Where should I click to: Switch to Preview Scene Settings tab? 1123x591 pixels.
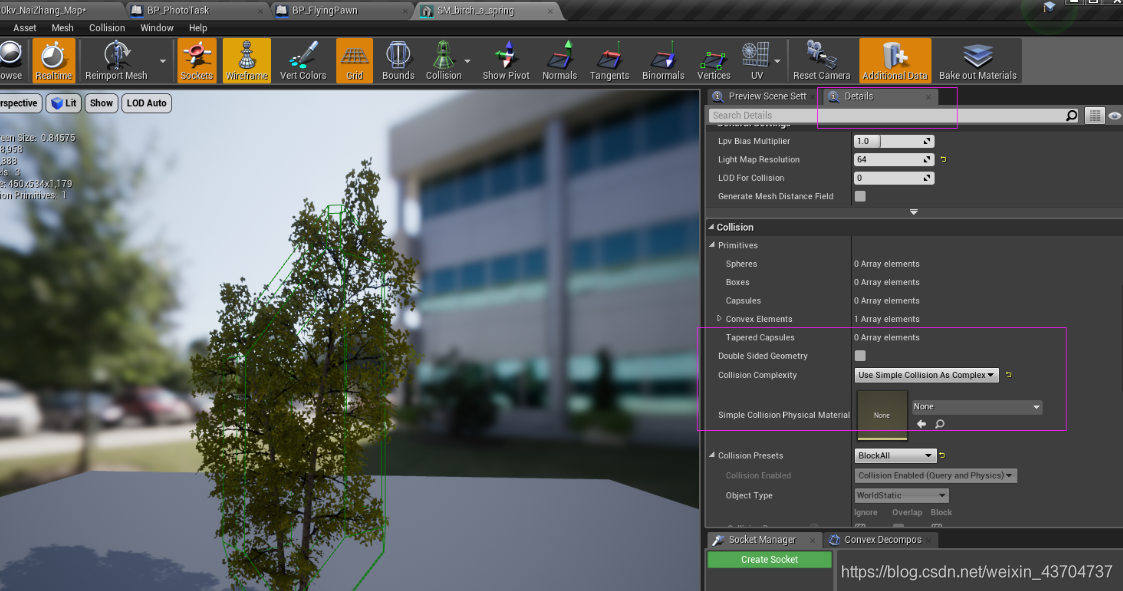(x=760, y=96)
